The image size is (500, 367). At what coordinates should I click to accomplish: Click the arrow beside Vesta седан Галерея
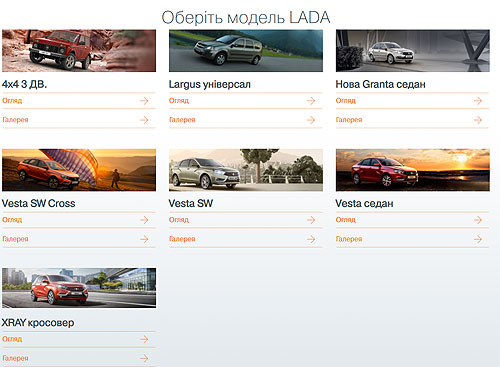pos(478,239)
